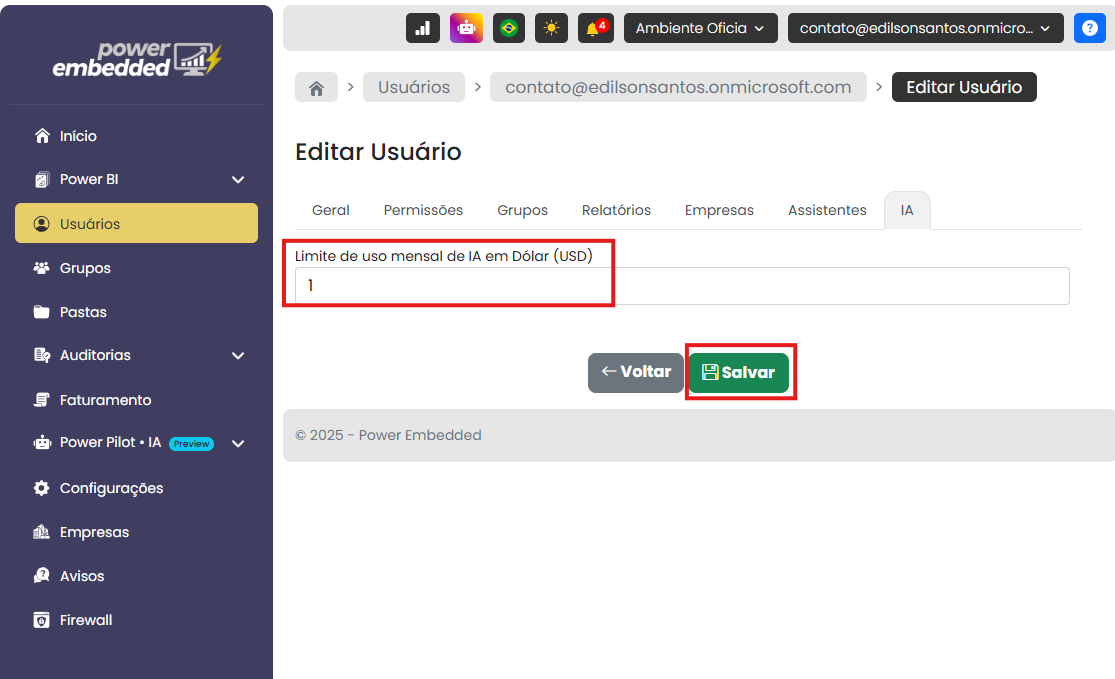Click the green Salvar button
The height and width of the screenshot is (679, 1115).
pyautogui.click(x=738, y=372)
